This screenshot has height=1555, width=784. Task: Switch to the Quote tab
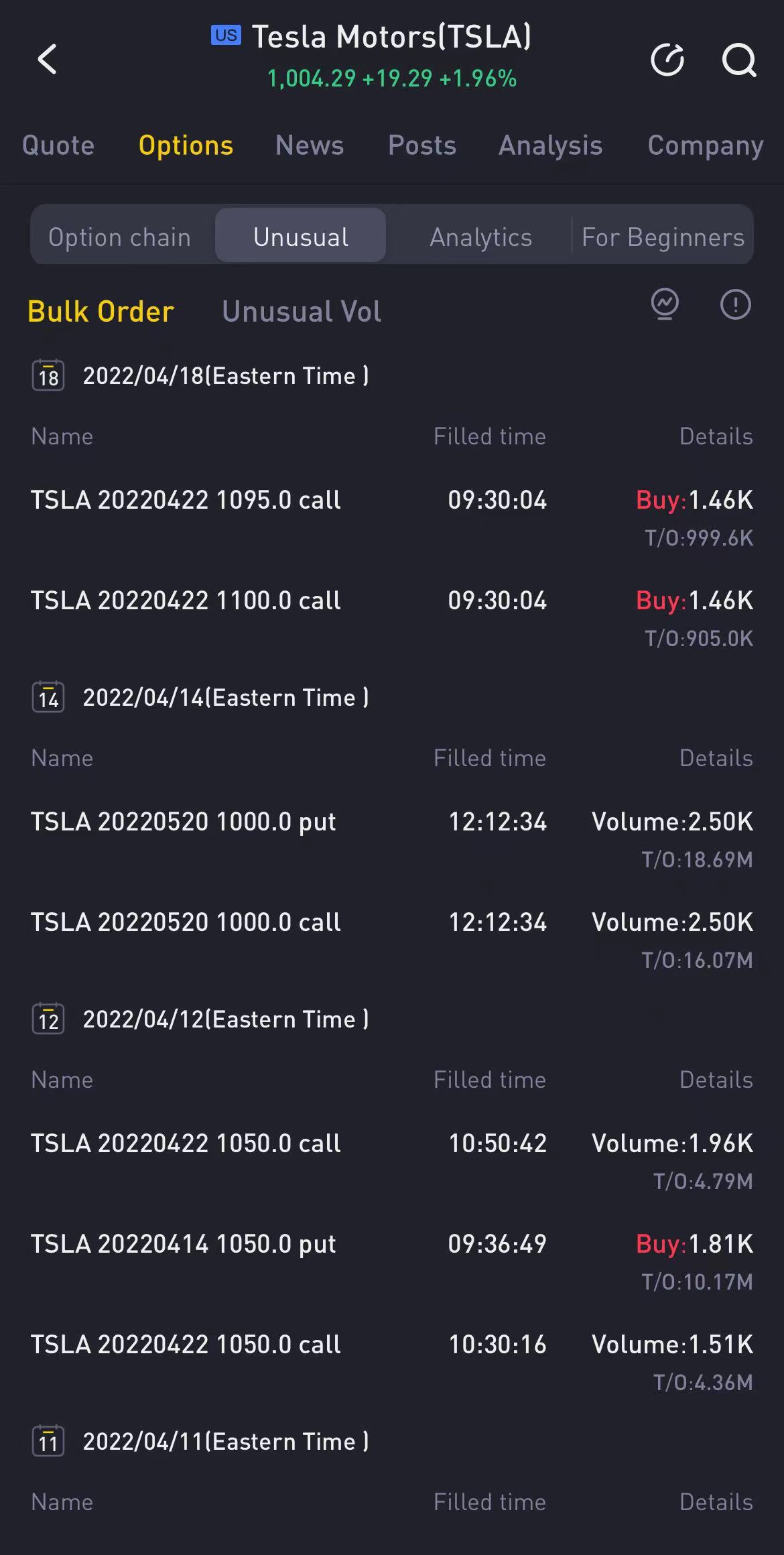coord(58,145)
